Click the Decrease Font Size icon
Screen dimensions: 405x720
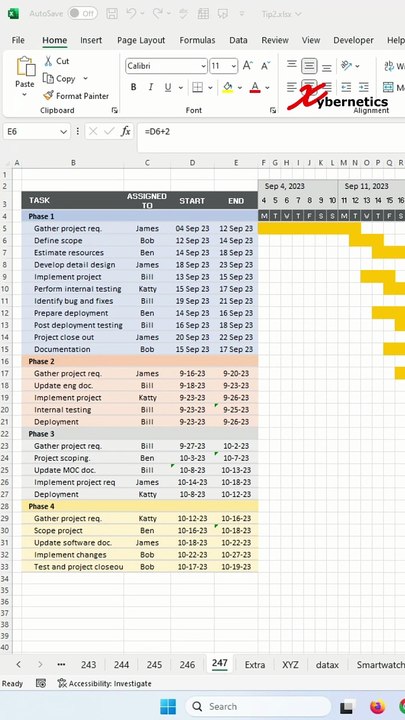click(x=265, y=66)
